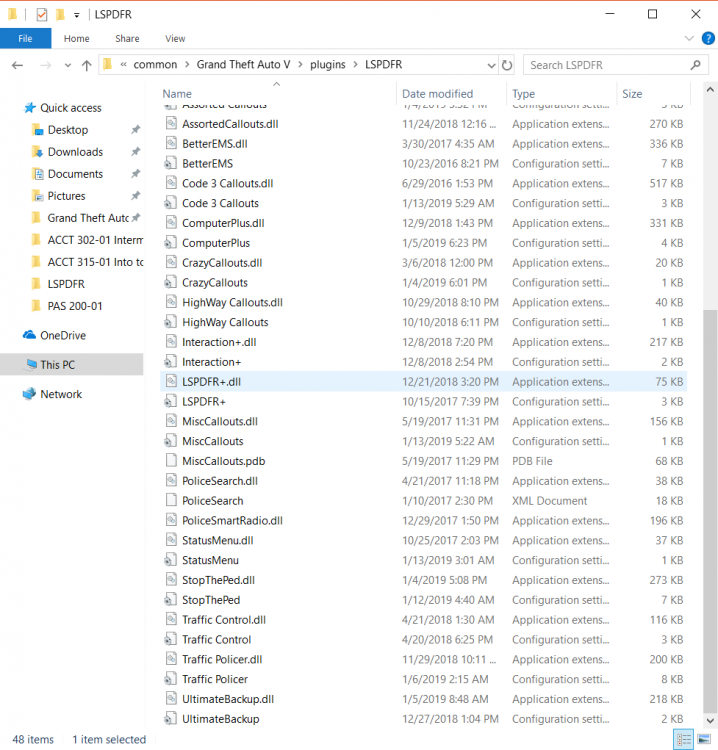Expand the chevron after 'plugins' breadcrumb
The image size is (718, 750).
pyautogui.click(x=355, y=65)
